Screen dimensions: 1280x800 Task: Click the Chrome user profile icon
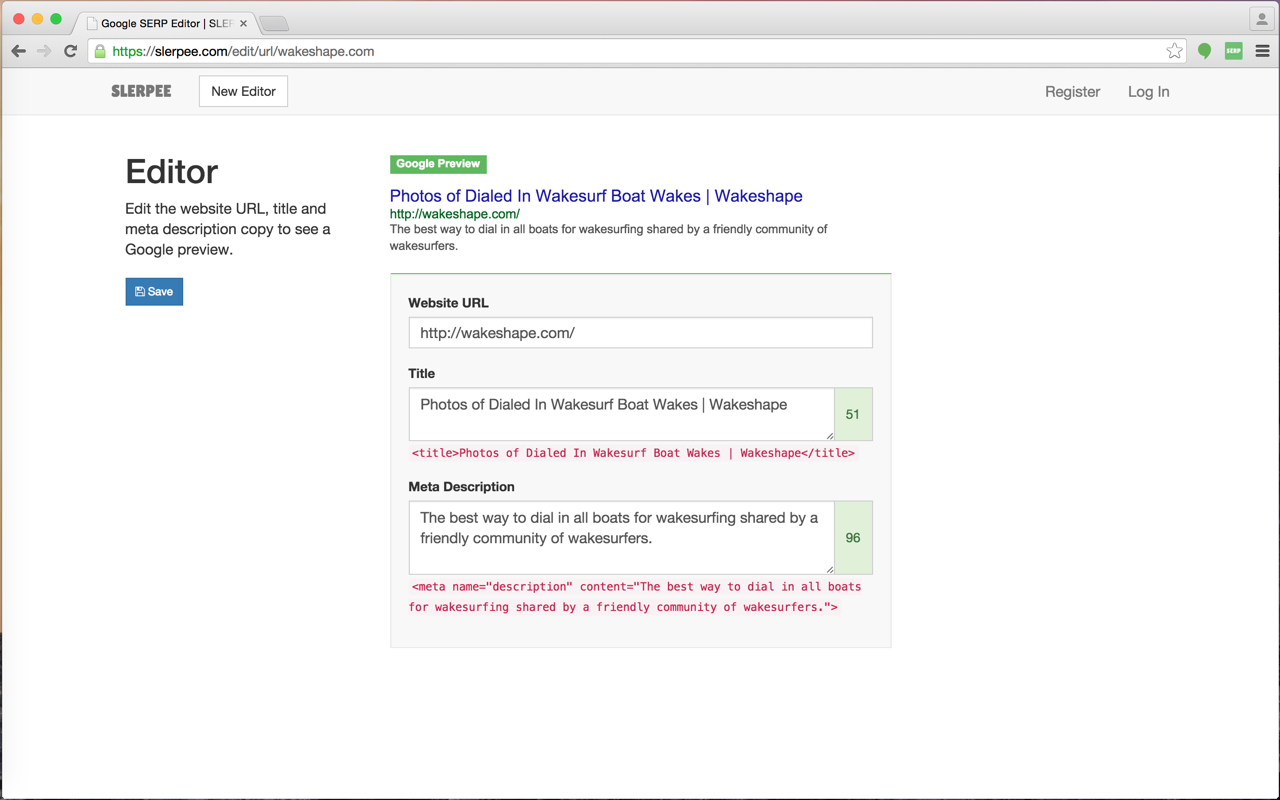(1262, 19)
